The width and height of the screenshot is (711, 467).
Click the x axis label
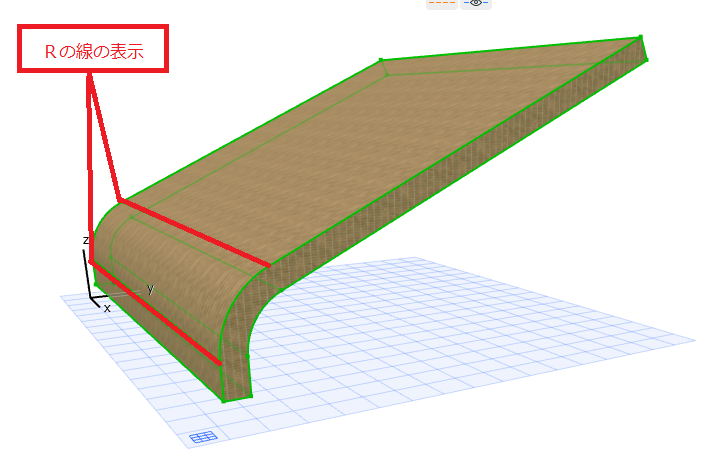107,309
